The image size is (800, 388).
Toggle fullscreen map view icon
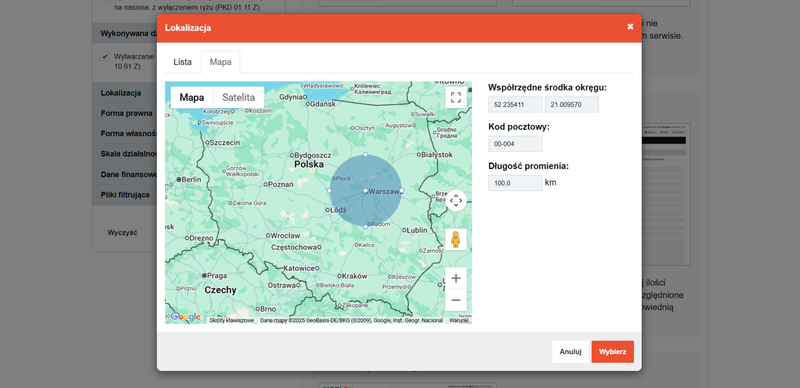pyautogui.click(x=456, y=98)
